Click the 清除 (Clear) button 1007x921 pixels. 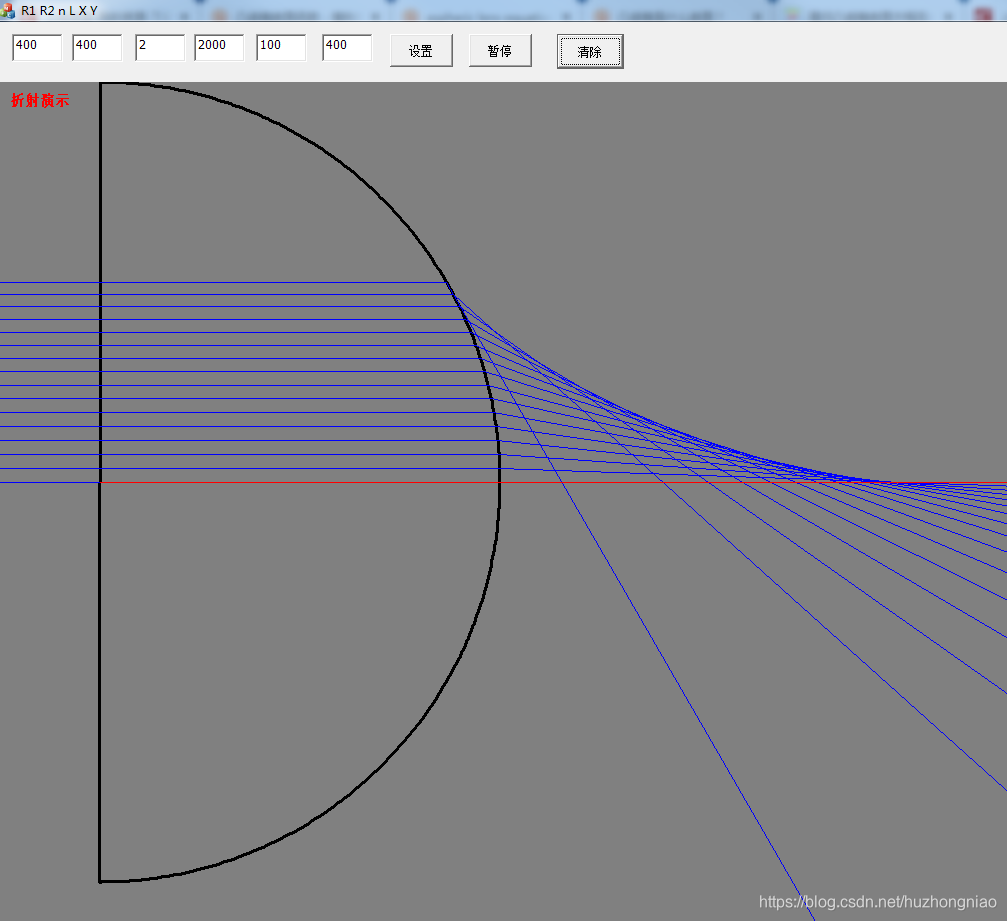click(x=590, y=51)
